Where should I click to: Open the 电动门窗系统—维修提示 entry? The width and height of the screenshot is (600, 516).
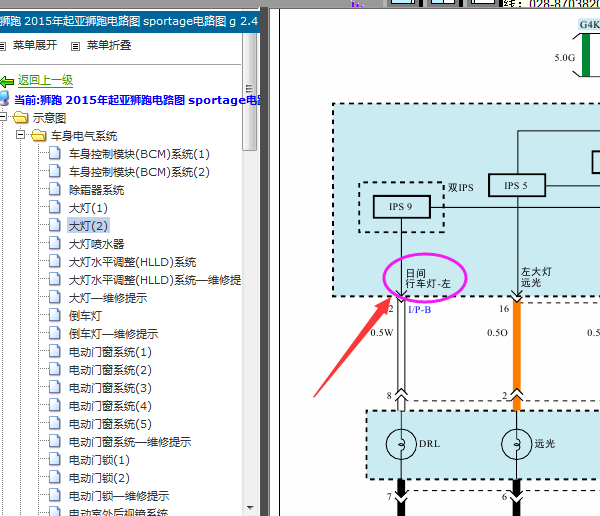tap(130, 442)
